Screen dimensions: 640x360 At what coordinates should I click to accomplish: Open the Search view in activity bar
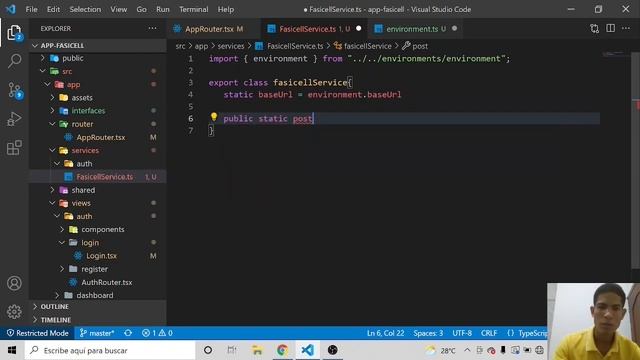tap(14, 61)
